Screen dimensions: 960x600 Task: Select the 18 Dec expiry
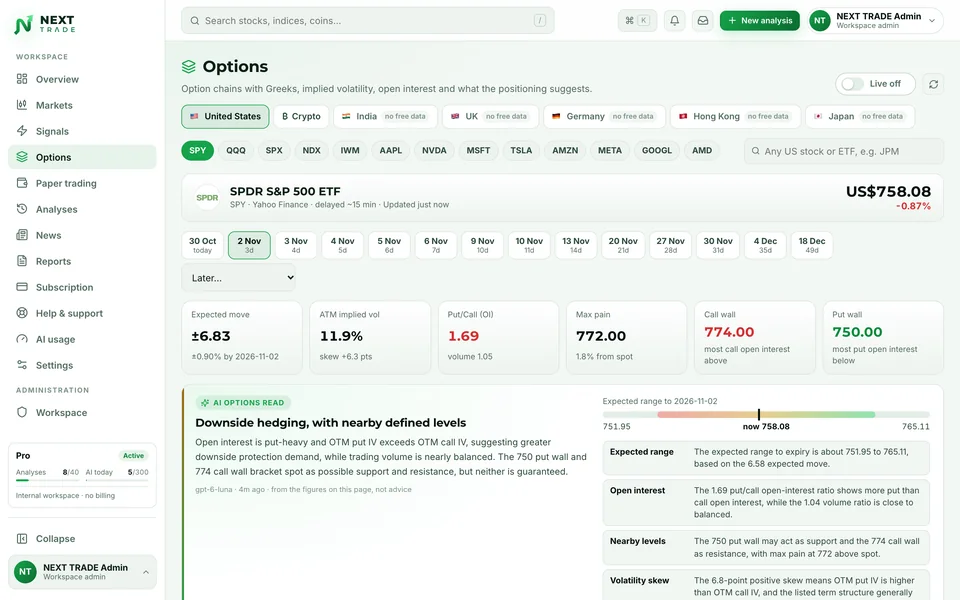[812, 245]
